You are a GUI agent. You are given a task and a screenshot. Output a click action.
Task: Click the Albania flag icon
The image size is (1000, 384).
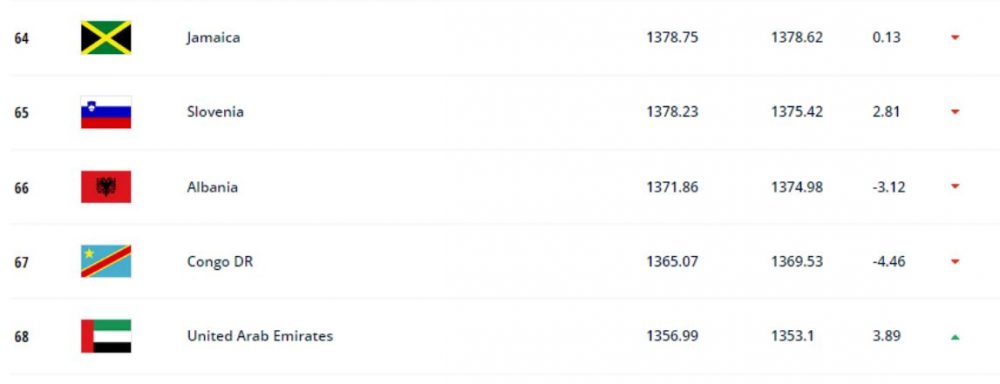click(x=106, y=187)
